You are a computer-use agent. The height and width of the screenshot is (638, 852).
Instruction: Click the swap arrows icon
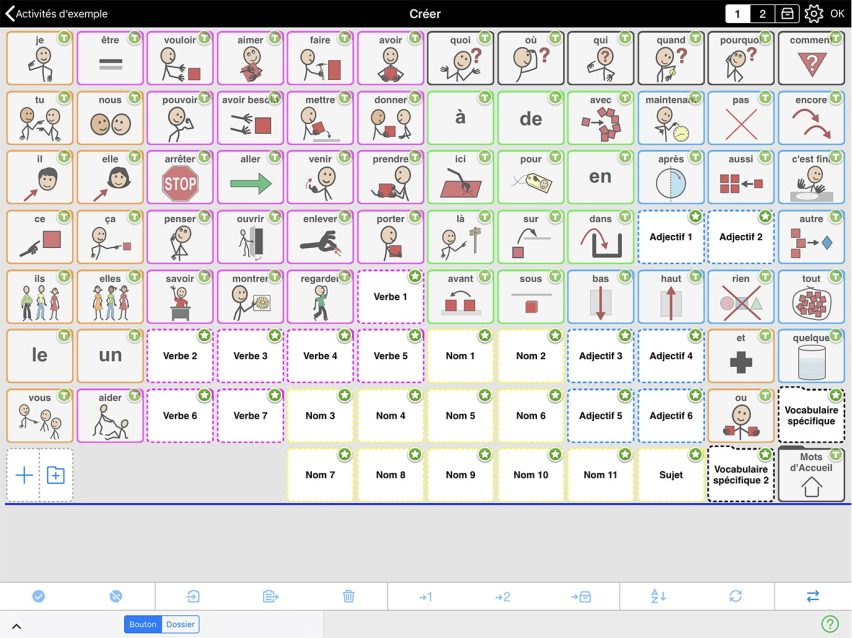click(x=813, y=596)
